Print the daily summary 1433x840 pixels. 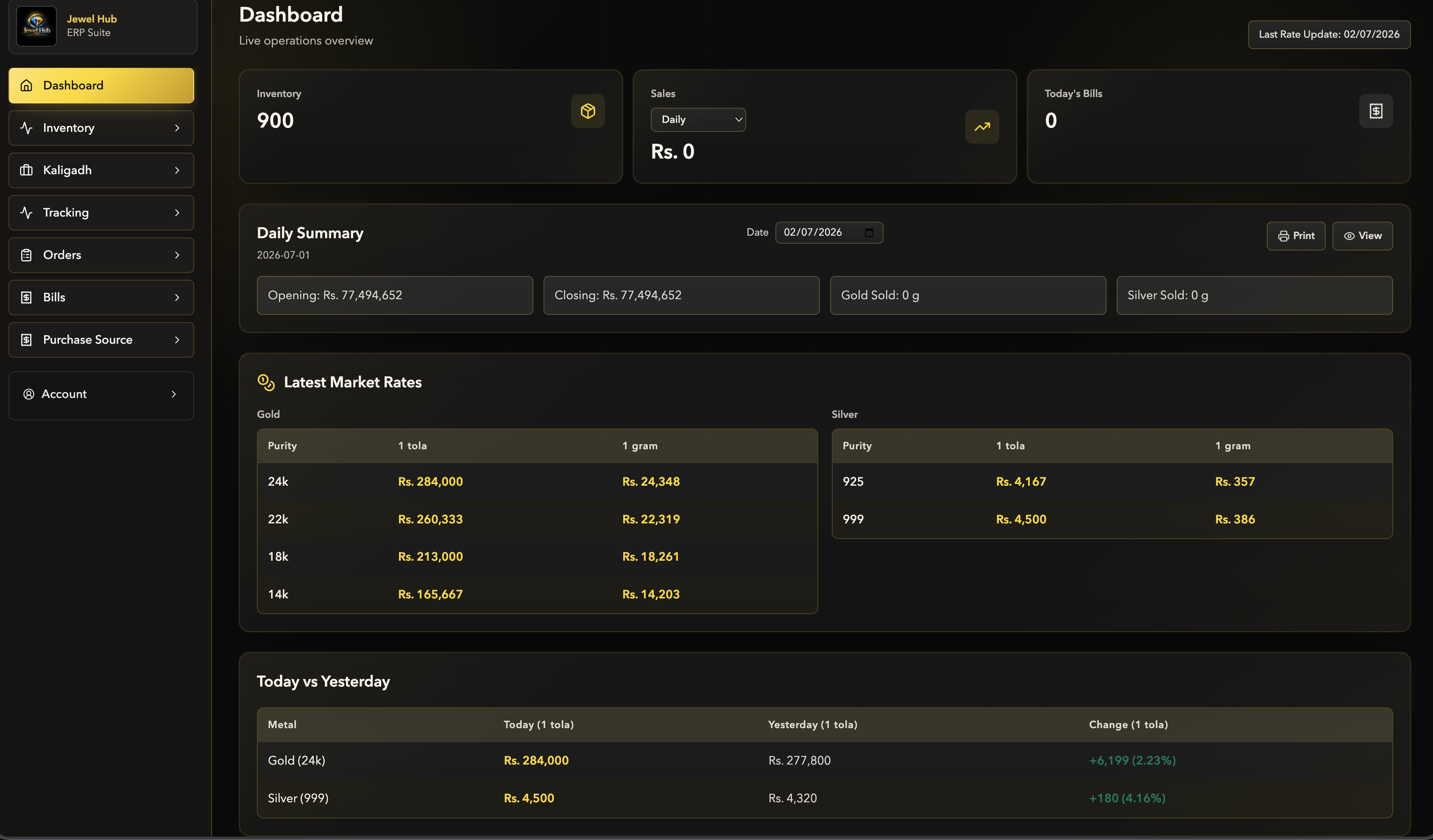coord(1295,236)
